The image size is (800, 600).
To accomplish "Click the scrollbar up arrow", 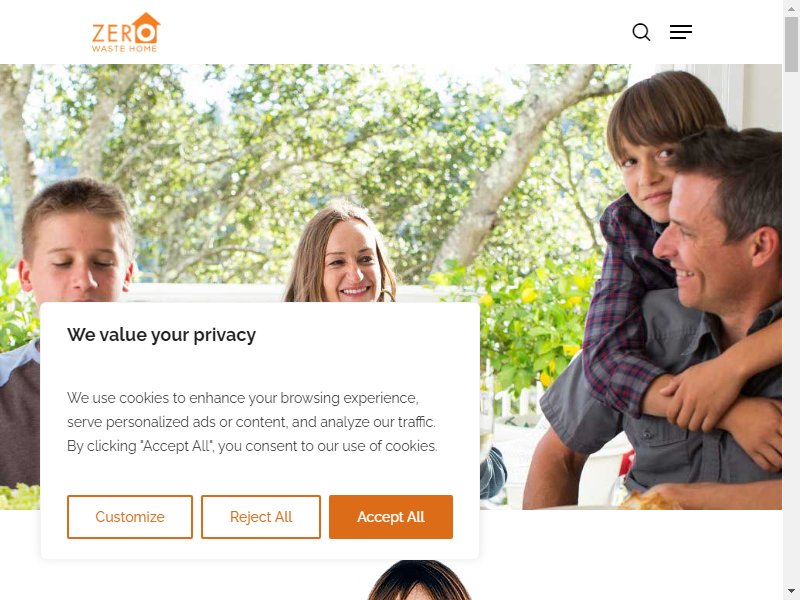I will click(x=791, y=9).
